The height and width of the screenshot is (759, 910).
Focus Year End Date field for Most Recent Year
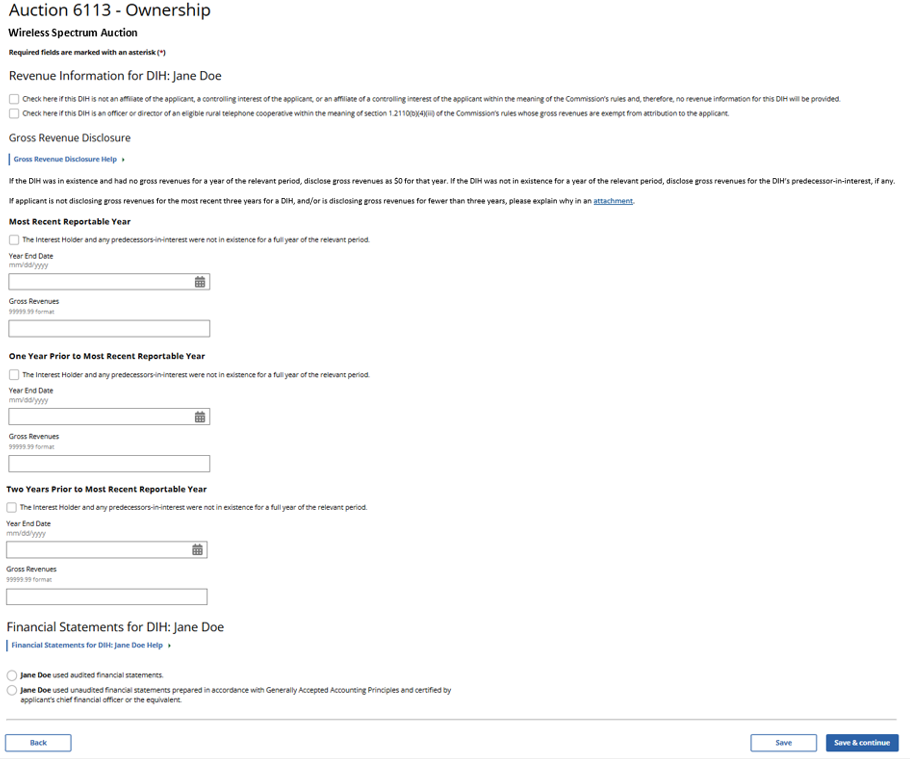pyautogui.click(x=100, y=282)
